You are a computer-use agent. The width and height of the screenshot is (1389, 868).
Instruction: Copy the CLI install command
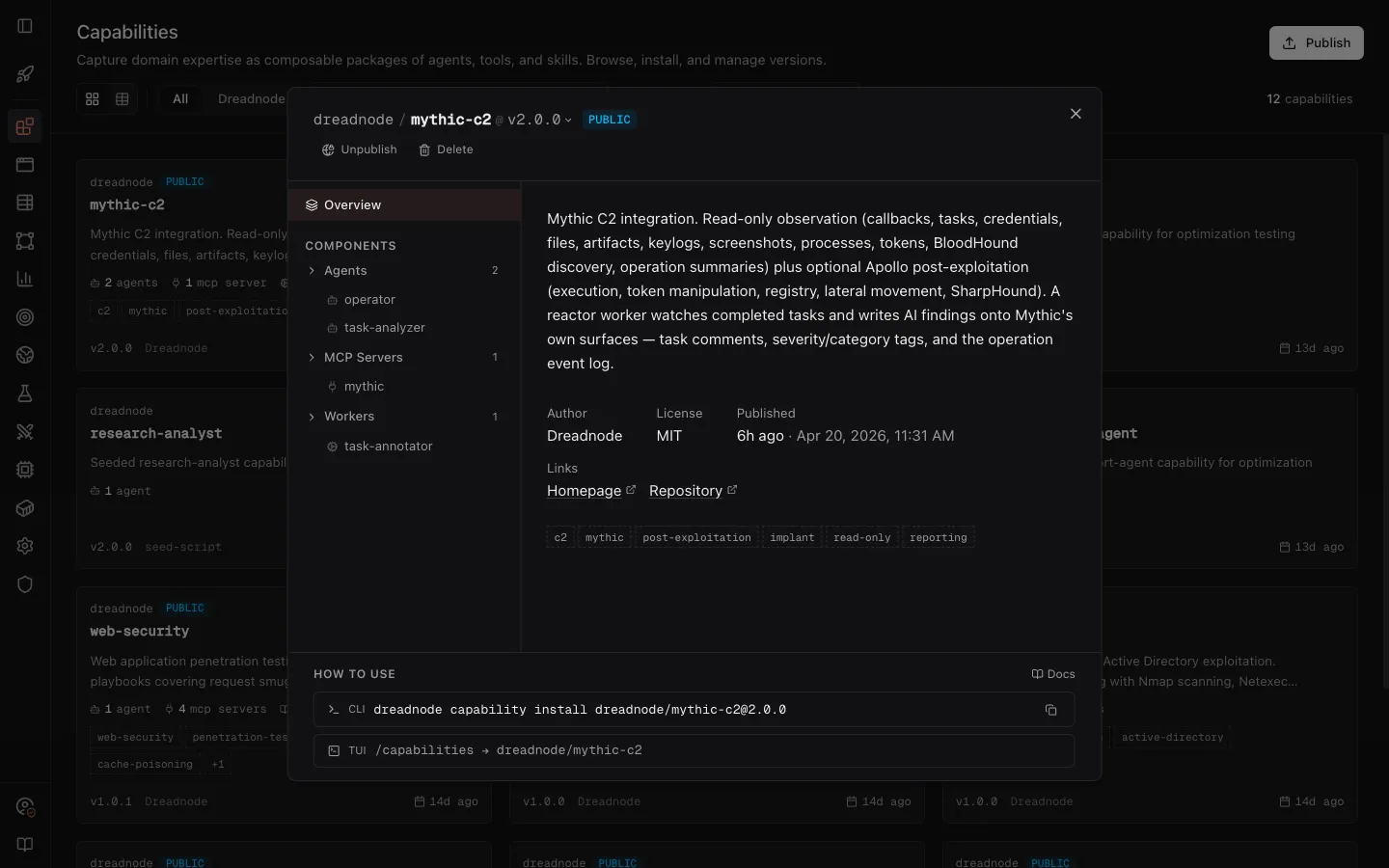coord(1051,710)
